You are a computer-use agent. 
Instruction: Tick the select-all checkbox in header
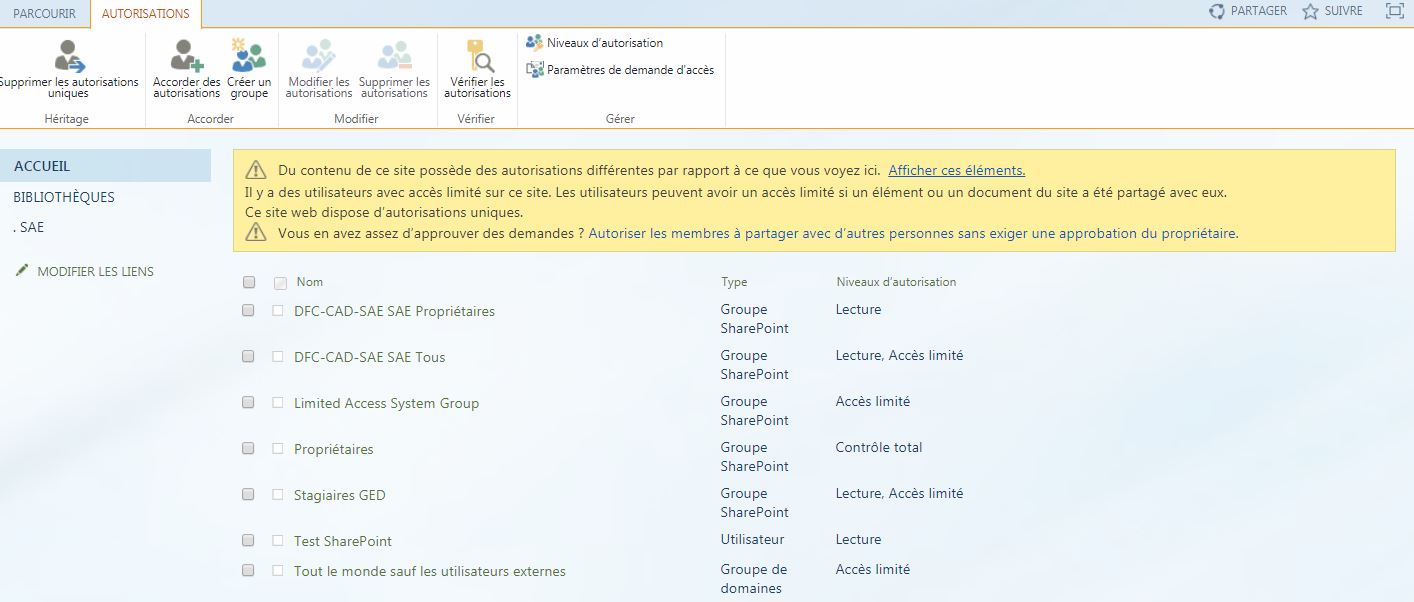click(x=249, y=283)
